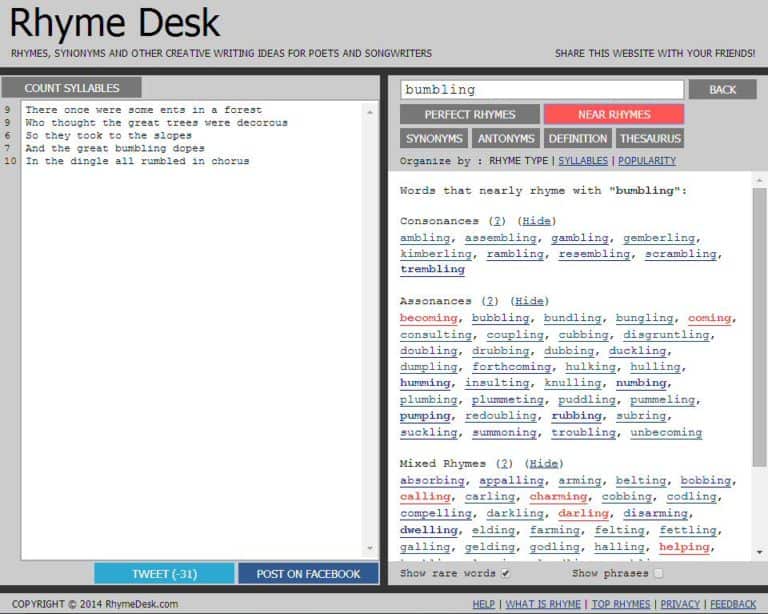Hide the Consonances section
This screenshot has height=614, width=768.
[536, 221]
